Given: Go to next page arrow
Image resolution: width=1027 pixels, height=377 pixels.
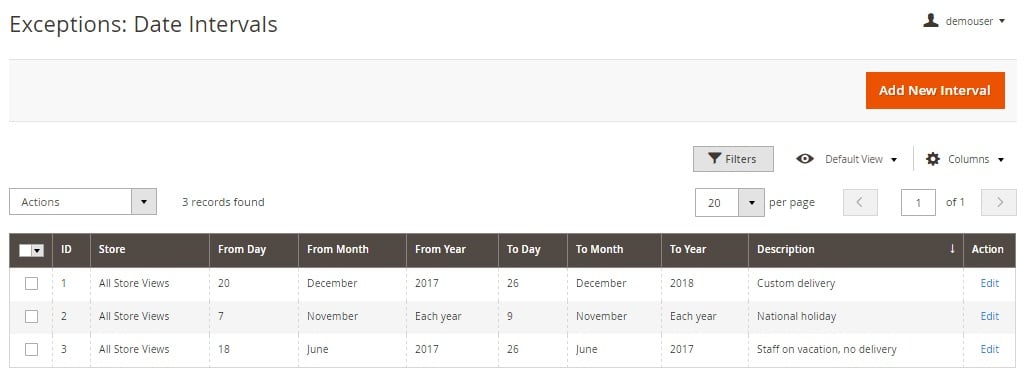Looking at the screenshot, I should click(x=999, y=202).
